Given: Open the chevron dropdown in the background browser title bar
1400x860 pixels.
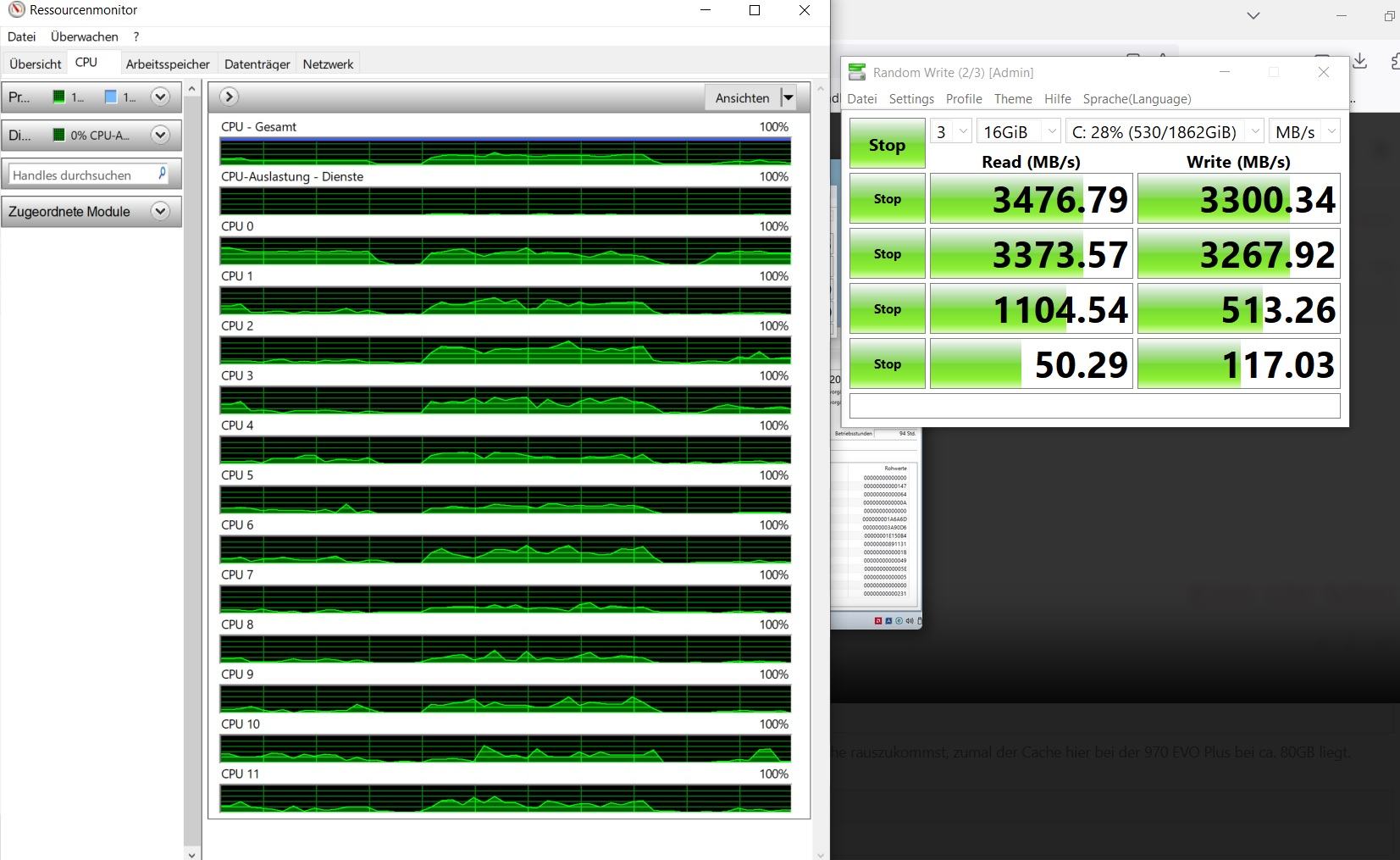Looking at the screenshot, I should [1253, 15].
